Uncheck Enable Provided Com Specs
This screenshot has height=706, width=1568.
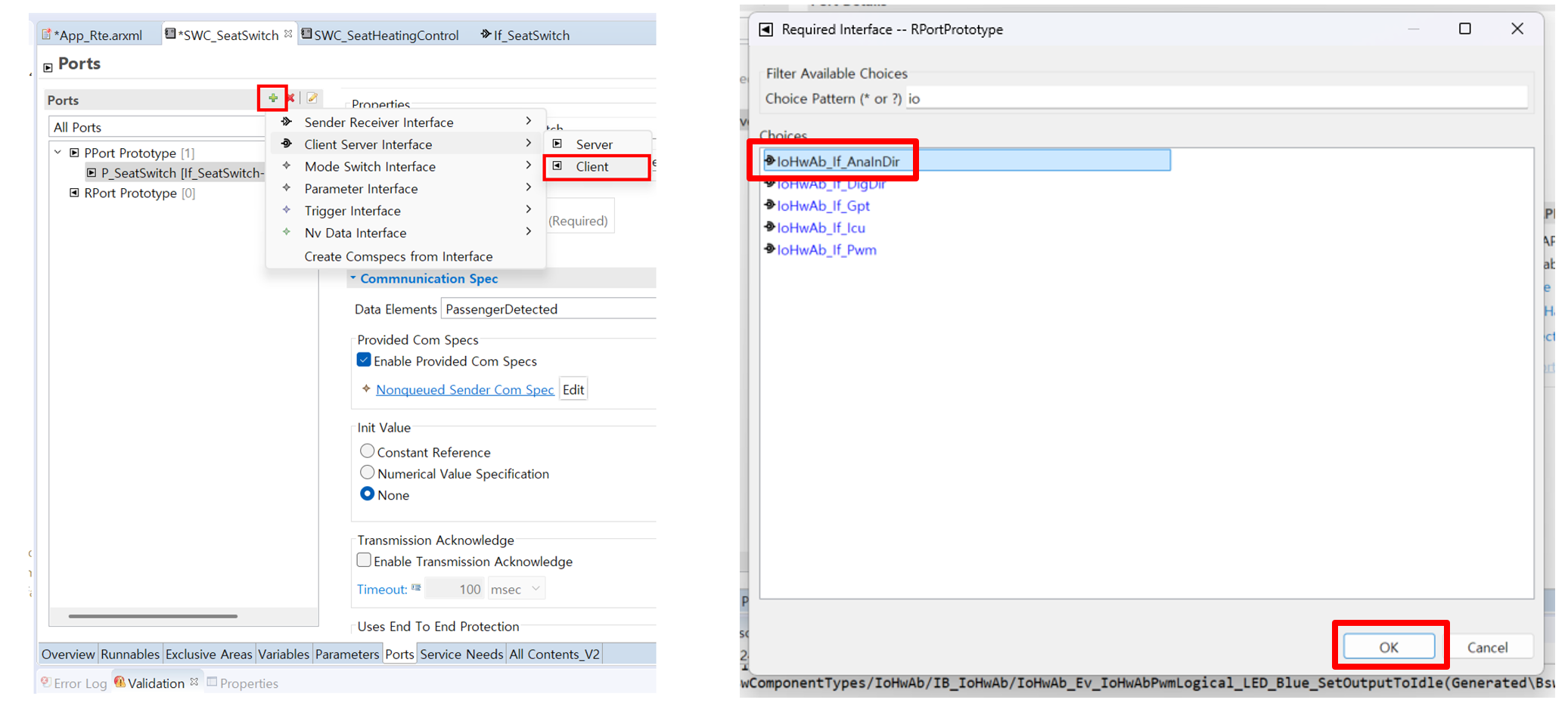(x=364, y=361)
